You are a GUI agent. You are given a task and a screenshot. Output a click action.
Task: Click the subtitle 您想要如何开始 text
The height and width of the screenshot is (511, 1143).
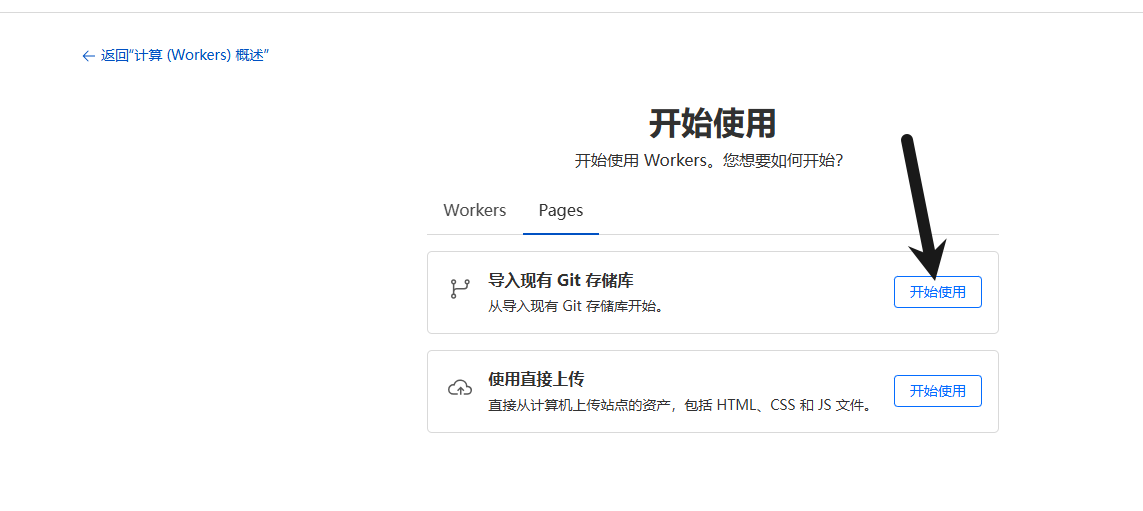click(782, 160)
